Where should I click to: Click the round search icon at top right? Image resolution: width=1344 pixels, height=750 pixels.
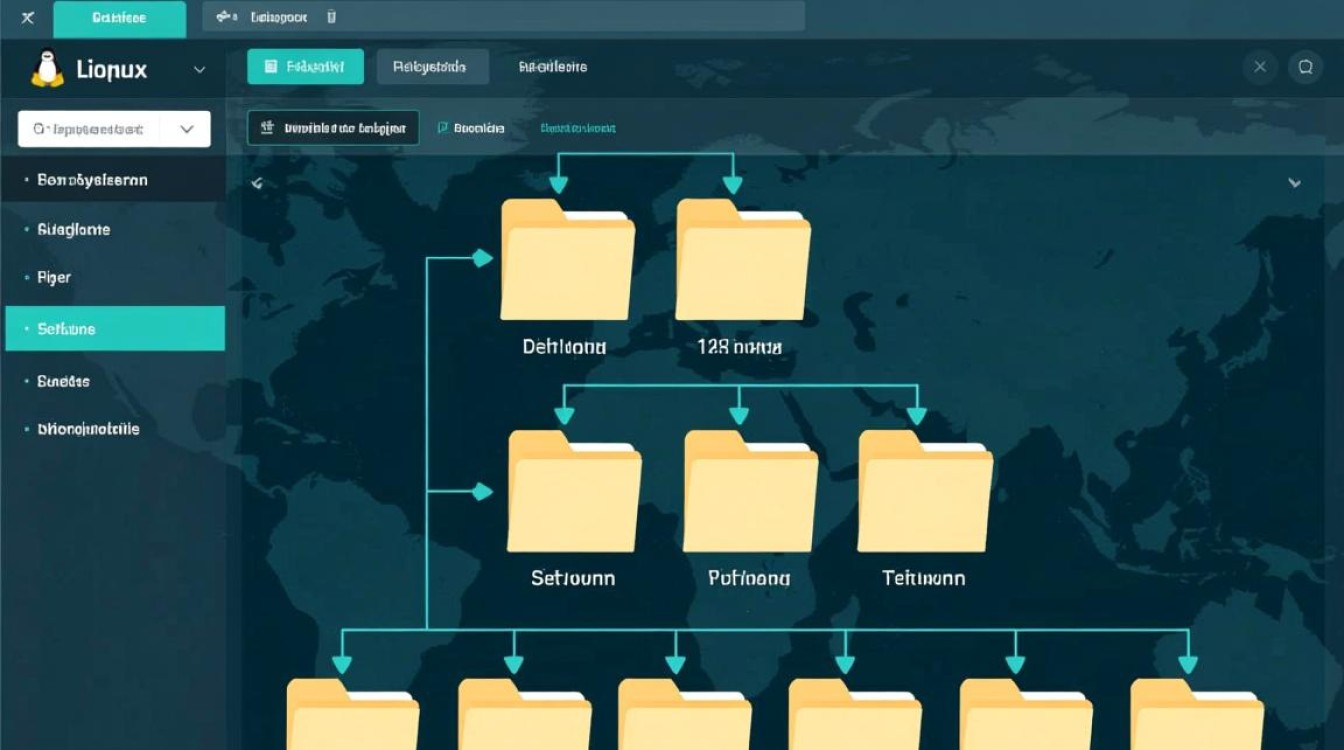click(x=1305, y=67)
